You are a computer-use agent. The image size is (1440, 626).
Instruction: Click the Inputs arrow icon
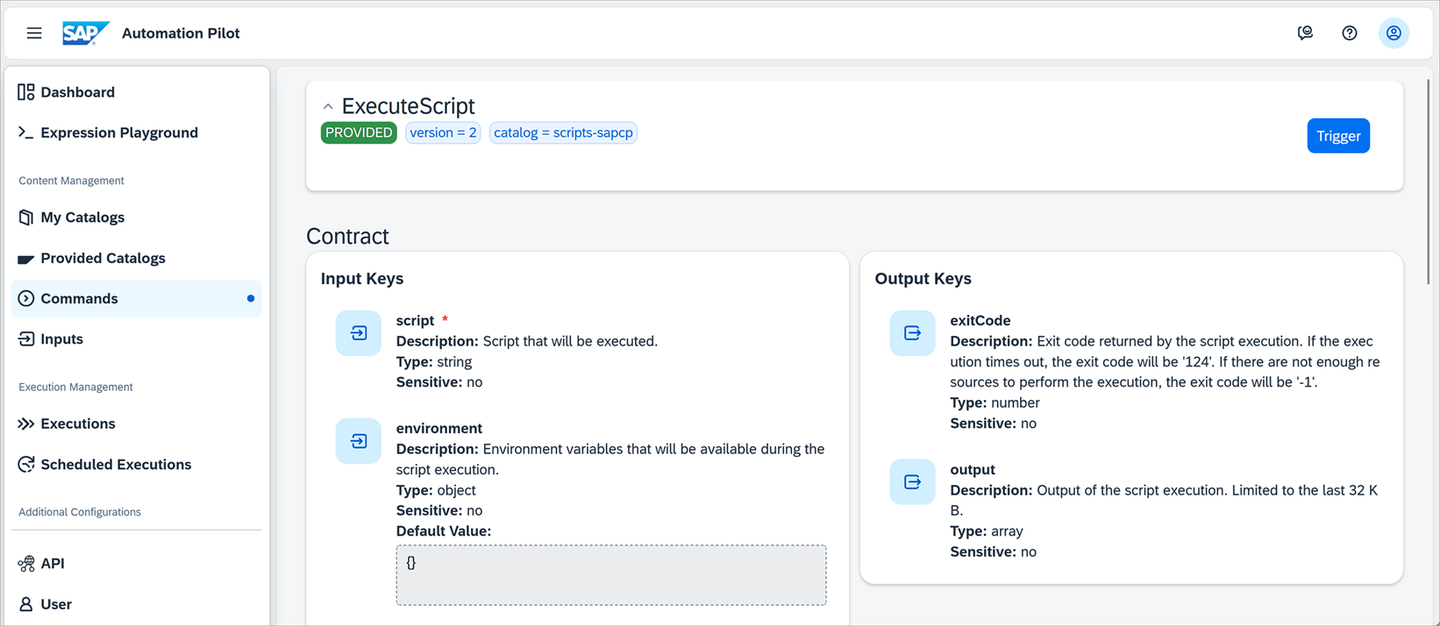tap(26, 339)
